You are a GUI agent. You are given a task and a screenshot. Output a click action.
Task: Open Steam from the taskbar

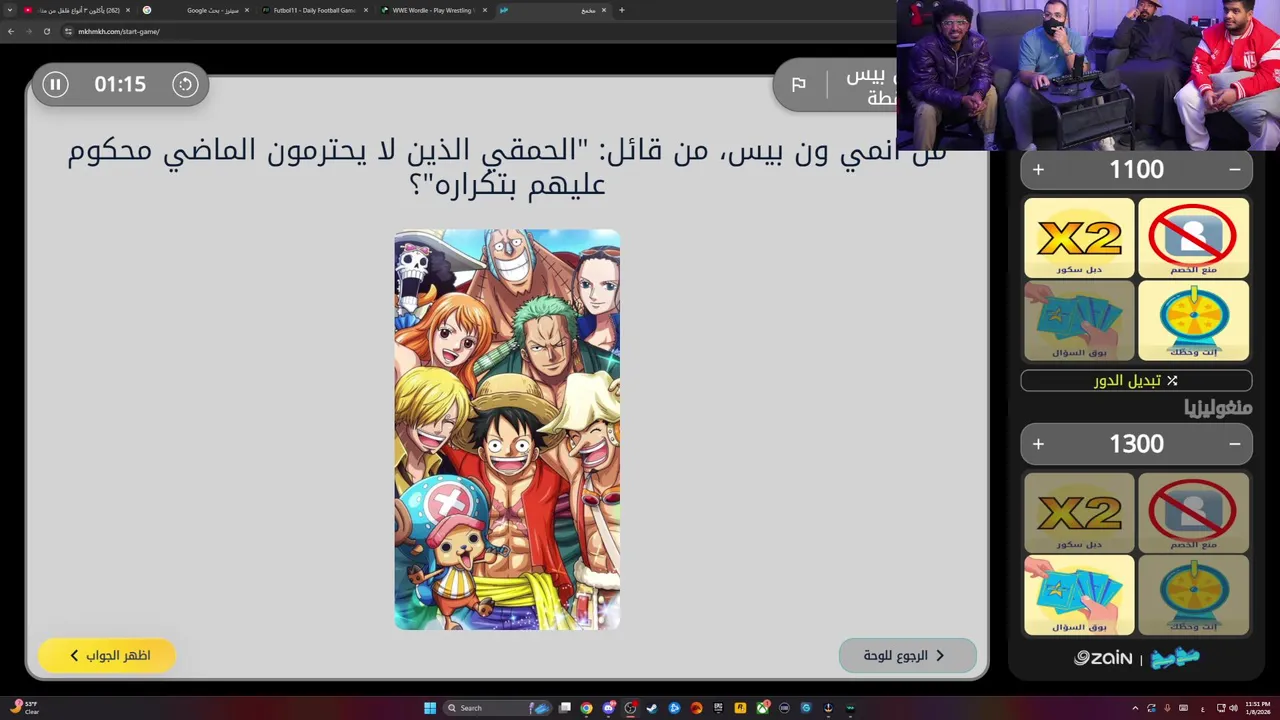[652, 708]
